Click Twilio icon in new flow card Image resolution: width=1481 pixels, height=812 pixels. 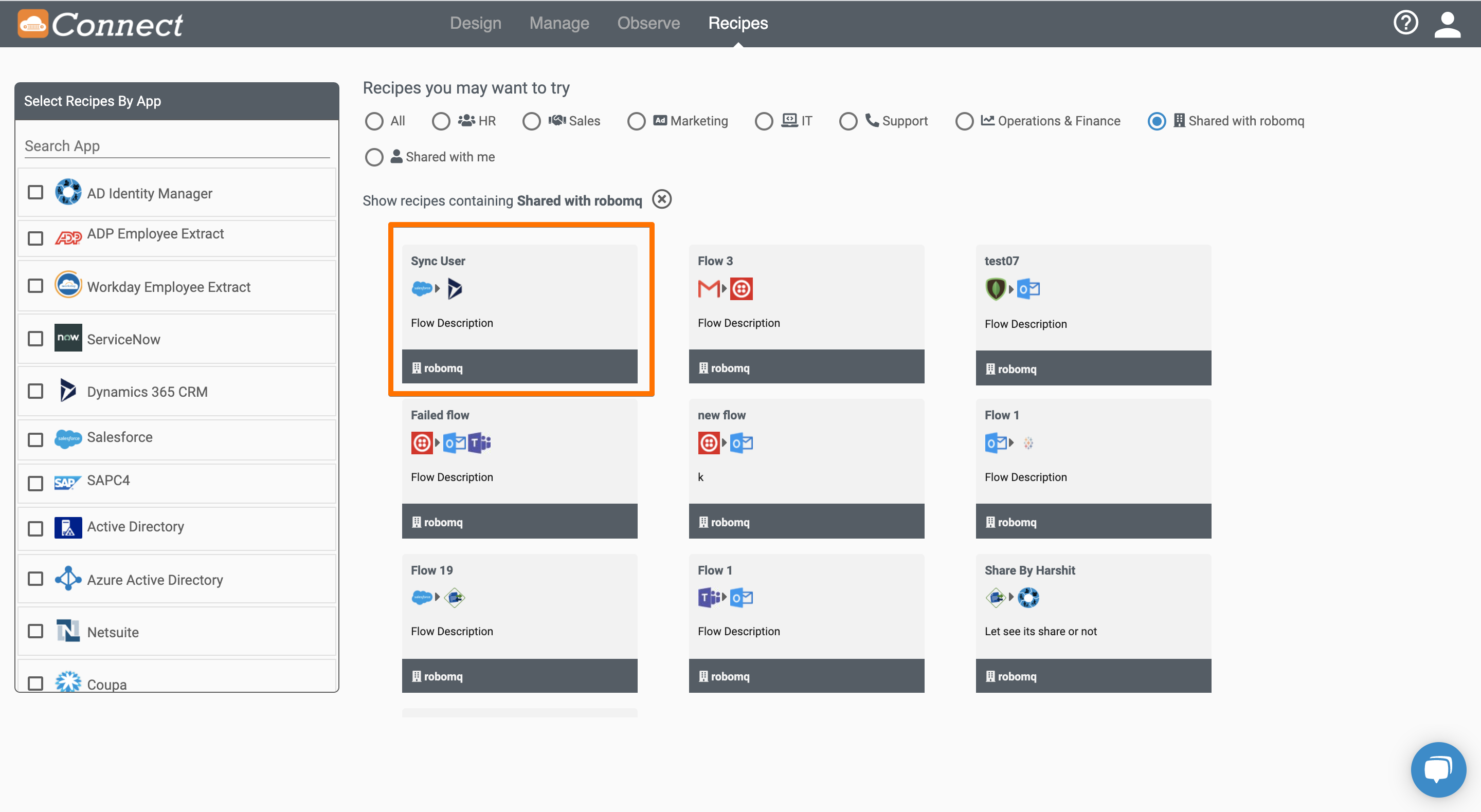coord(708,442)
